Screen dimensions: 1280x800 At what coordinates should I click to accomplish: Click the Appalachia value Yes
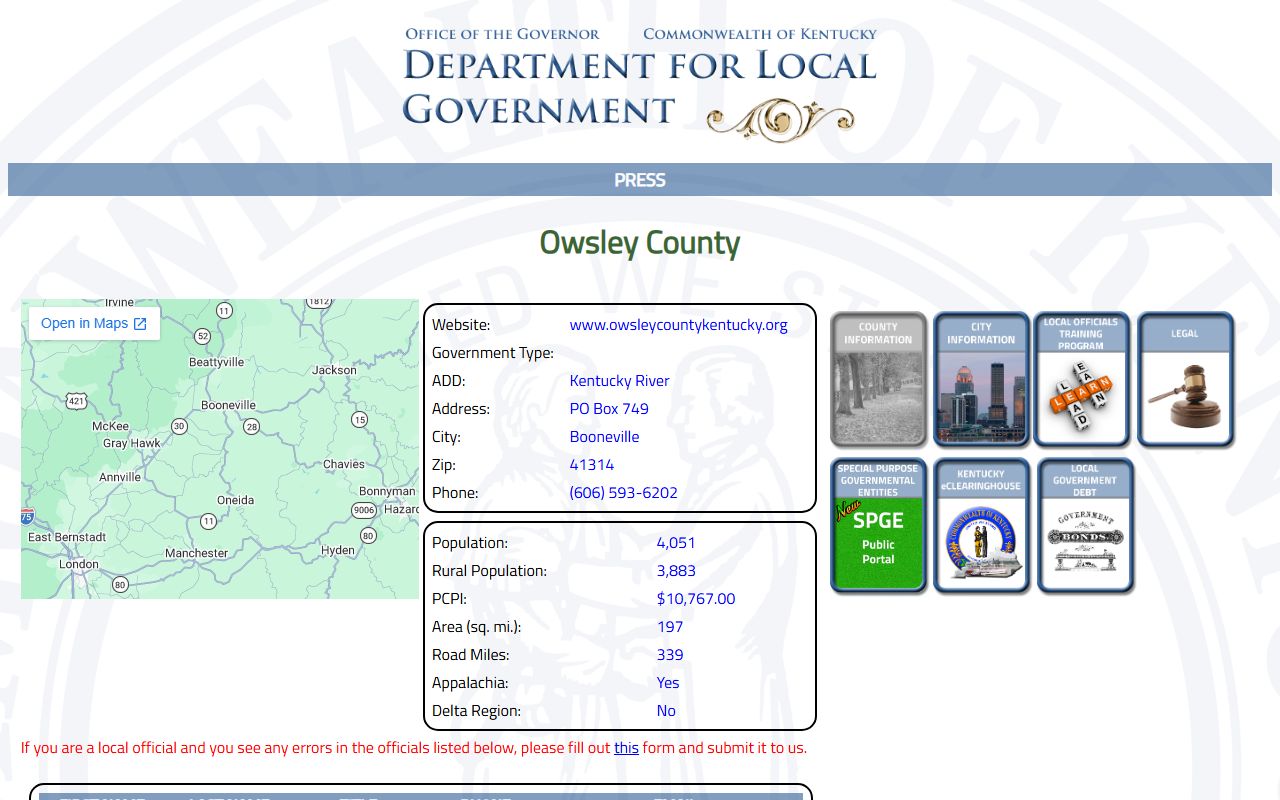tap(668, 683)
